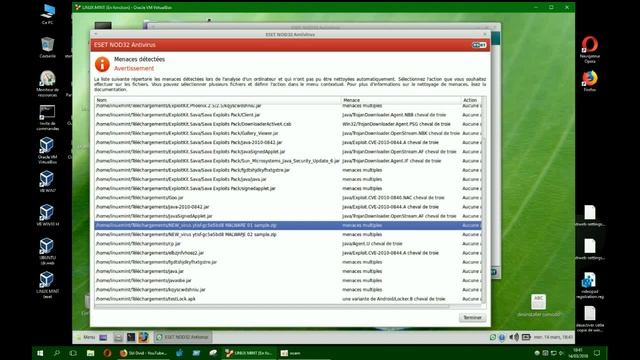Open File Explorer from Windows taskbar
640x360 pixels.
(x=90, y=353)
